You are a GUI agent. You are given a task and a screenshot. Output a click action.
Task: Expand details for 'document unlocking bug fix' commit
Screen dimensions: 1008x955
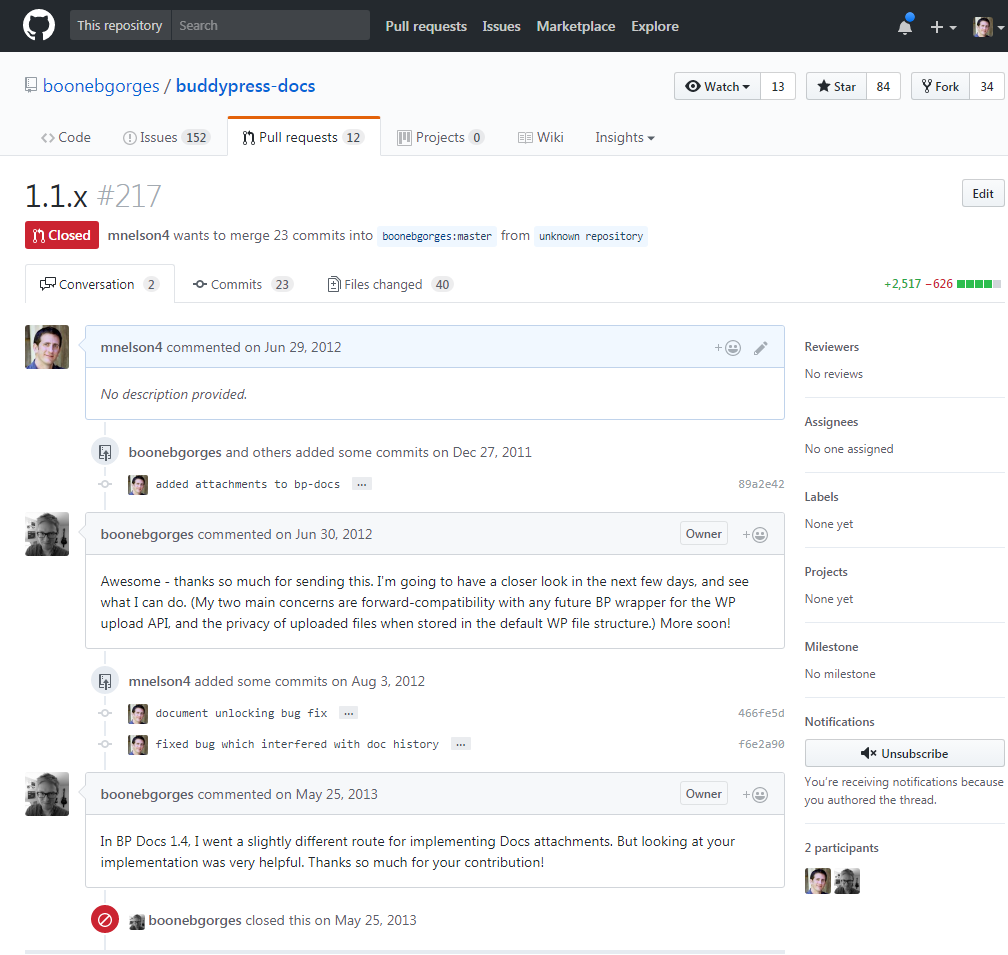click(x=348, y=713)
